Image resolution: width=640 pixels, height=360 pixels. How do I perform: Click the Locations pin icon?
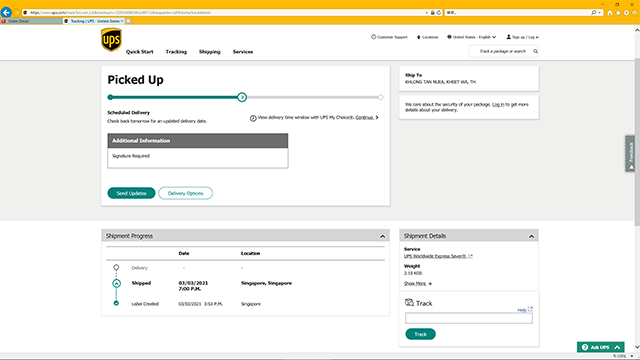[x=418, y=37]
